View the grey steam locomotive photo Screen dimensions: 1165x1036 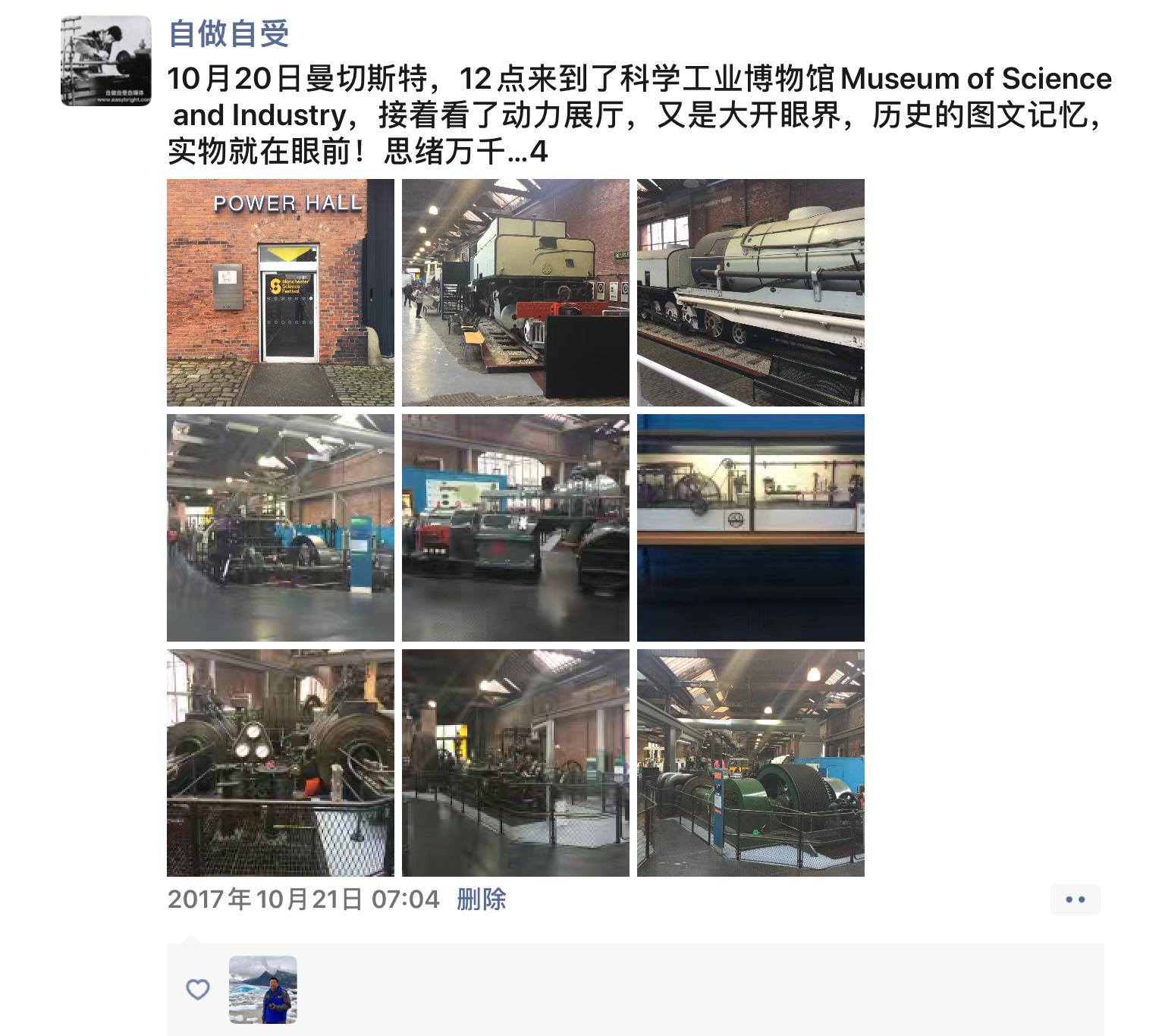(751, 293)
